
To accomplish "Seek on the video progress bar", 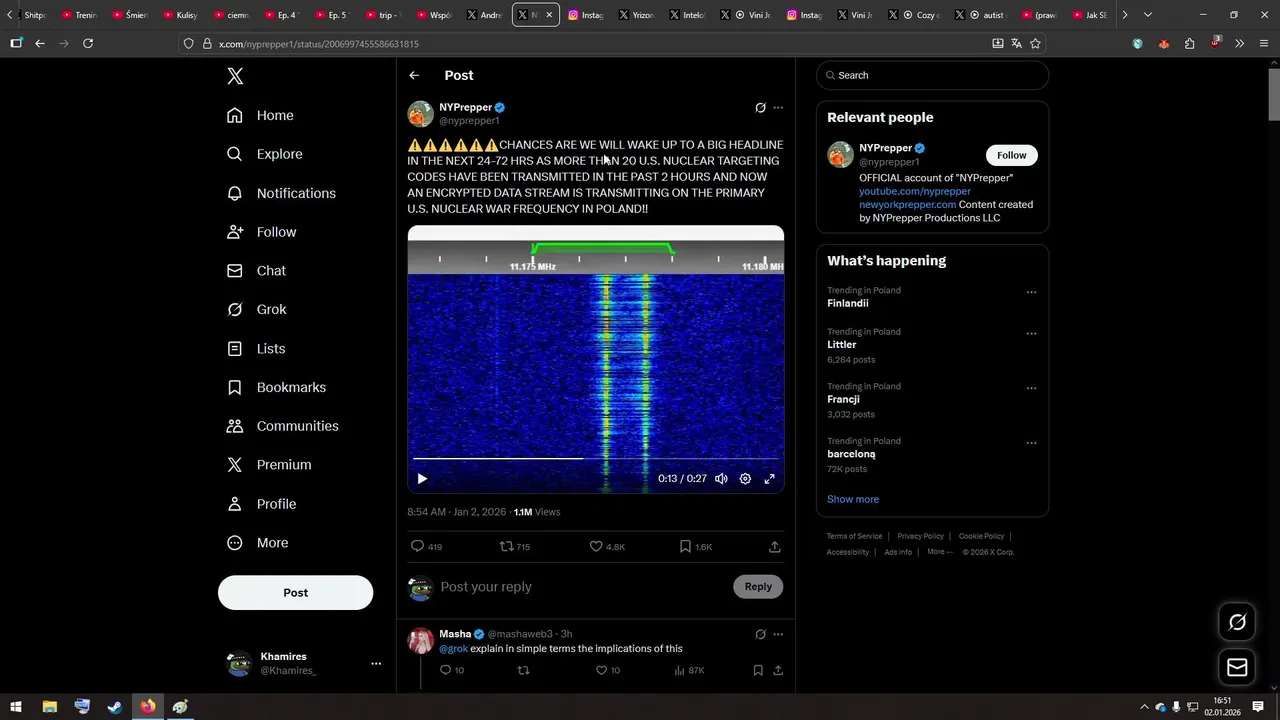I will pyautogui.click(x=595, y=459).
